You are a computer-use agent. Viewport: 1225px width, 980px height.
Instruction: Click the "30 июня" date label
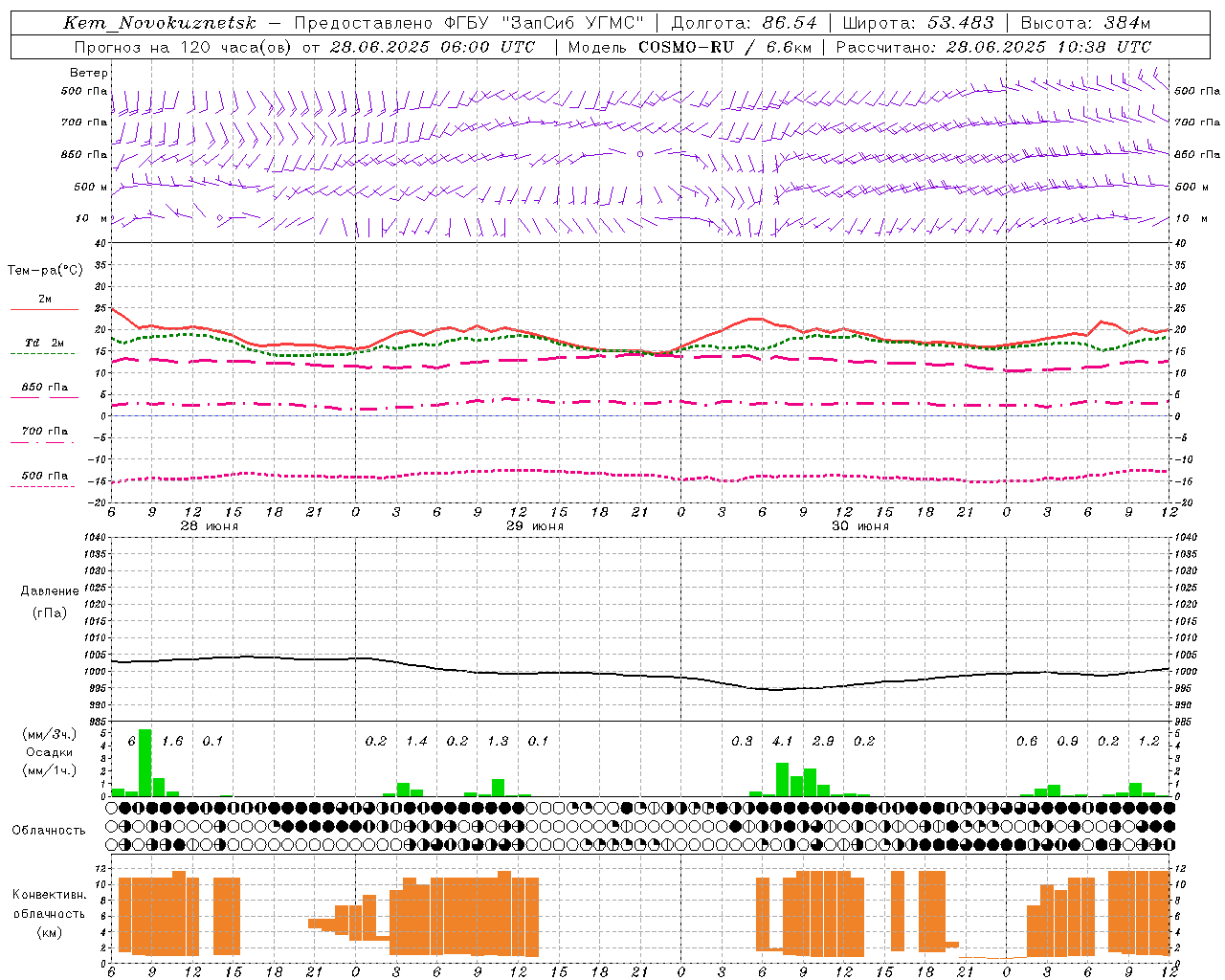tap(859, 526)
